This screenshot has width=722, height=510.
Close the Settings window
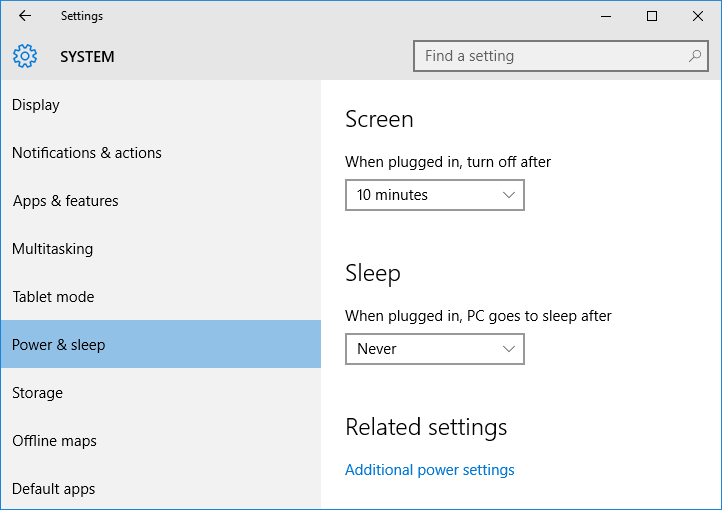tap(698, 16)
